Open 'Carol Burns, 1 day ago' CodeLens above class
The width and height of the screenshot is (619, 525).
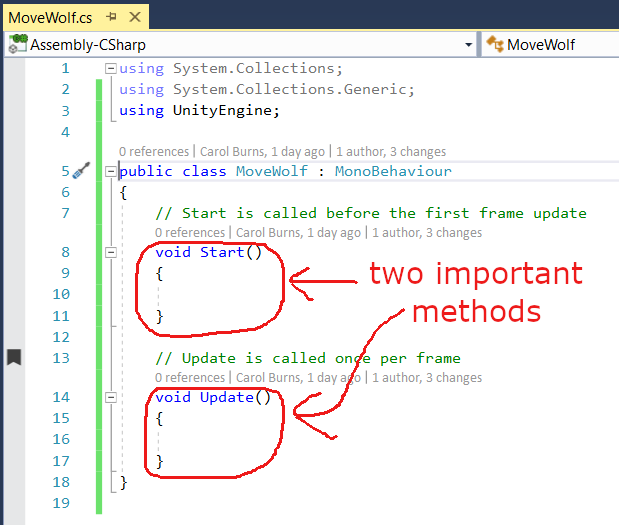click(x=262, y=152)
